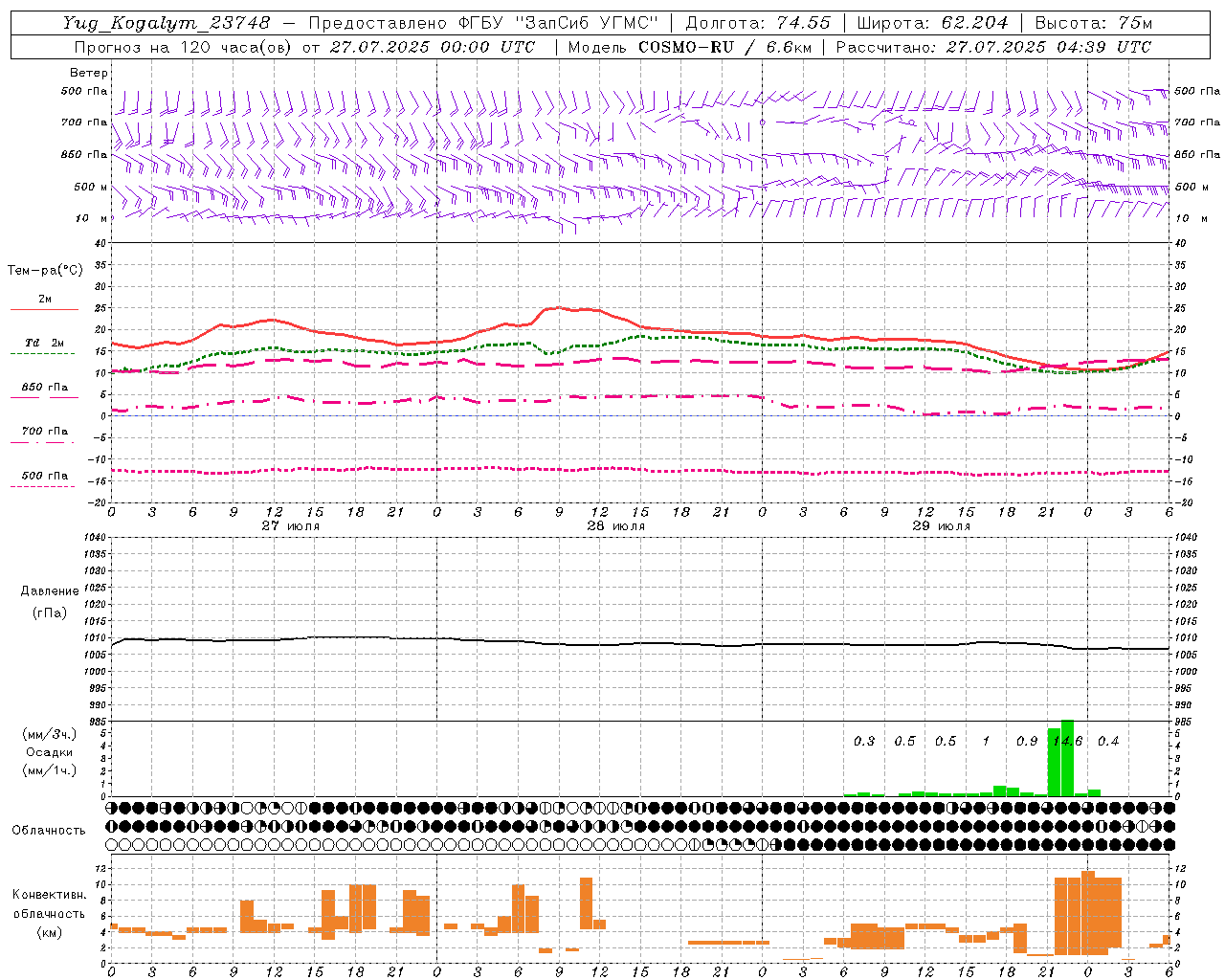The image size is (1225, 980).
Task: Click the '0.4' precipitation total value
Action: click(1108, 741)
